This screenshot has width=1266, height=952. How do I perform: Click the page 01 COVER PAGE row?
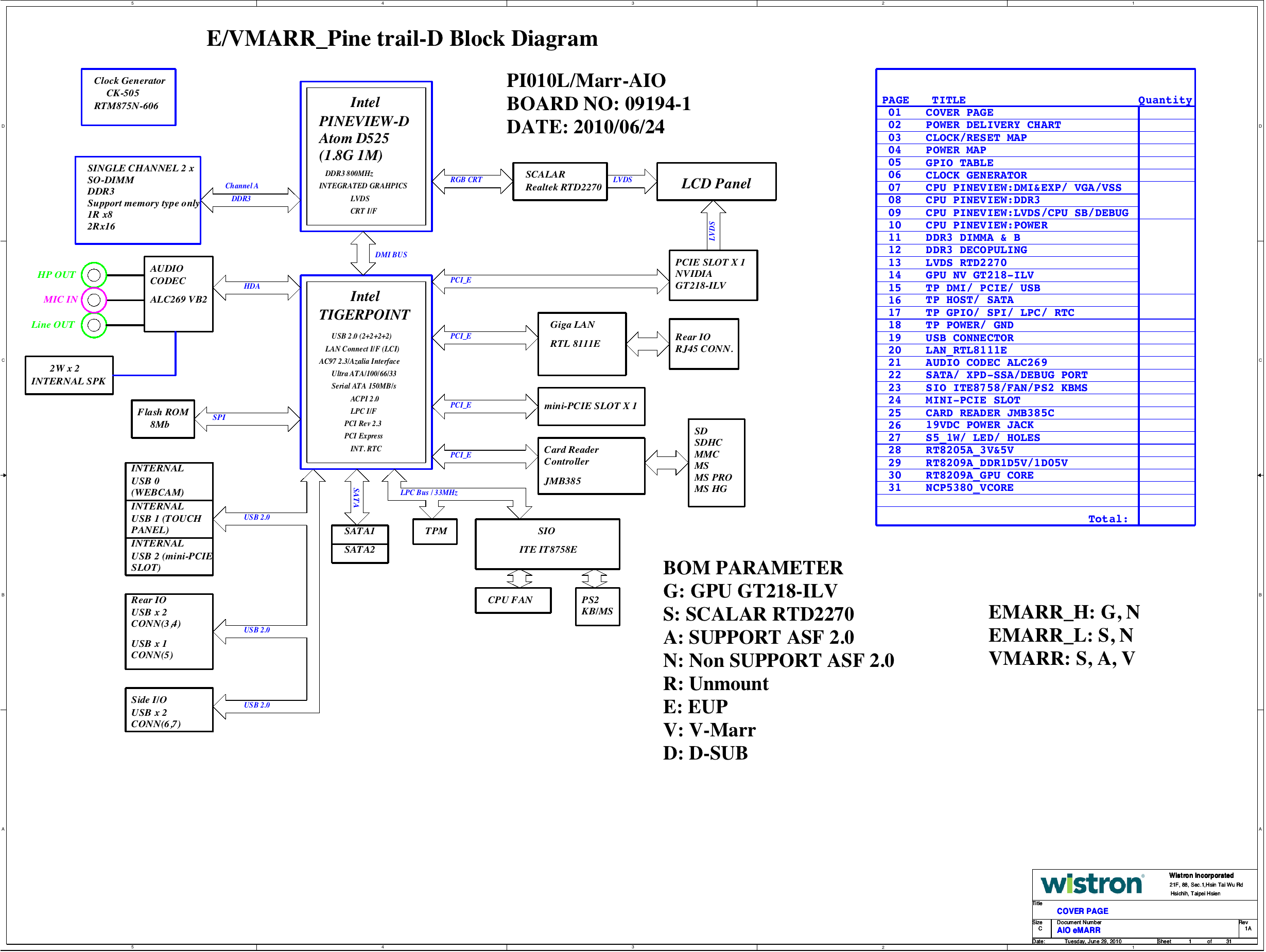coord(1035,113)
